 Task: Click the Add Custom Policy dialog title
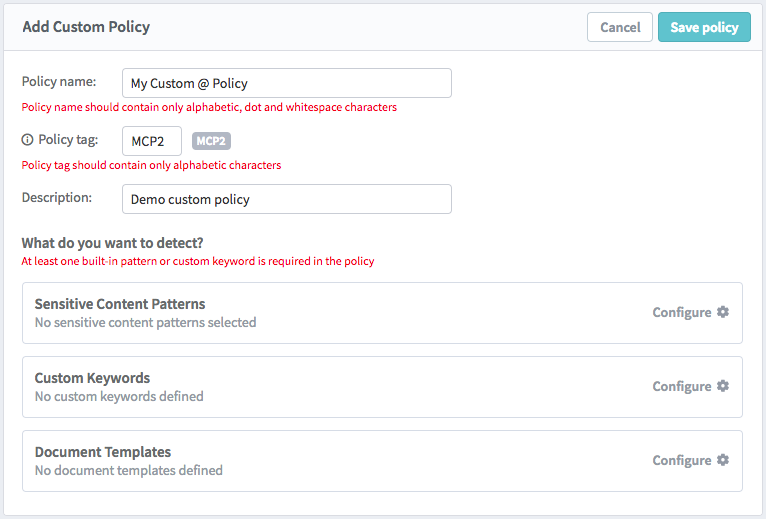(86, 27)
